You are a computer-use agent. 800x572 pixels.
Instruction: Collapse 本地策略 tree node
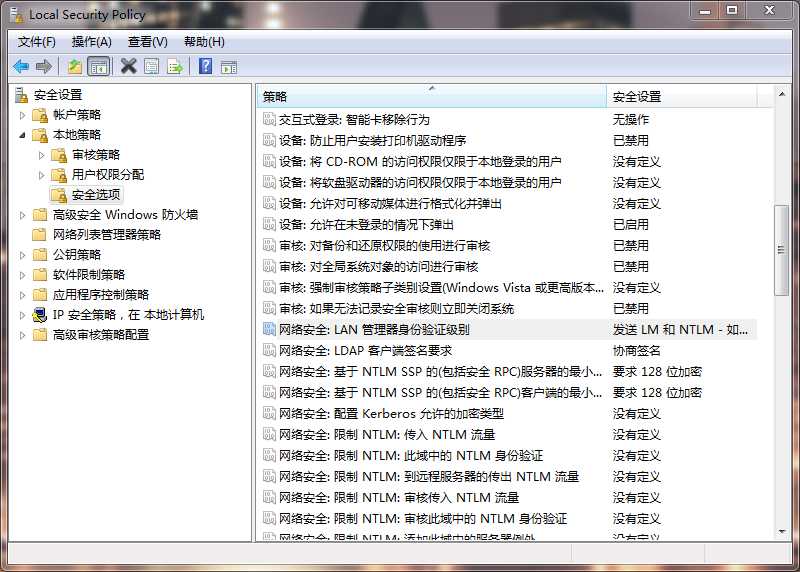22,135
